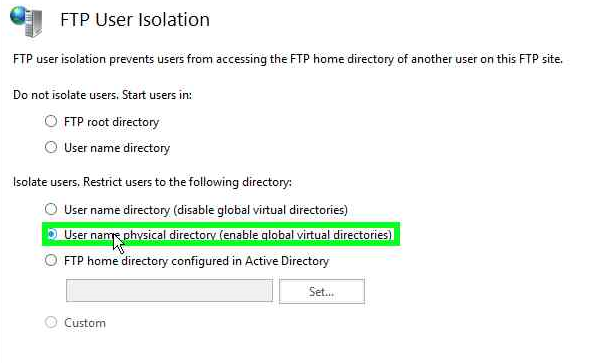Pick FTP home directory in Active Directory radio circle
This screenshot has height=363, width=592.
tap(51, 260)
